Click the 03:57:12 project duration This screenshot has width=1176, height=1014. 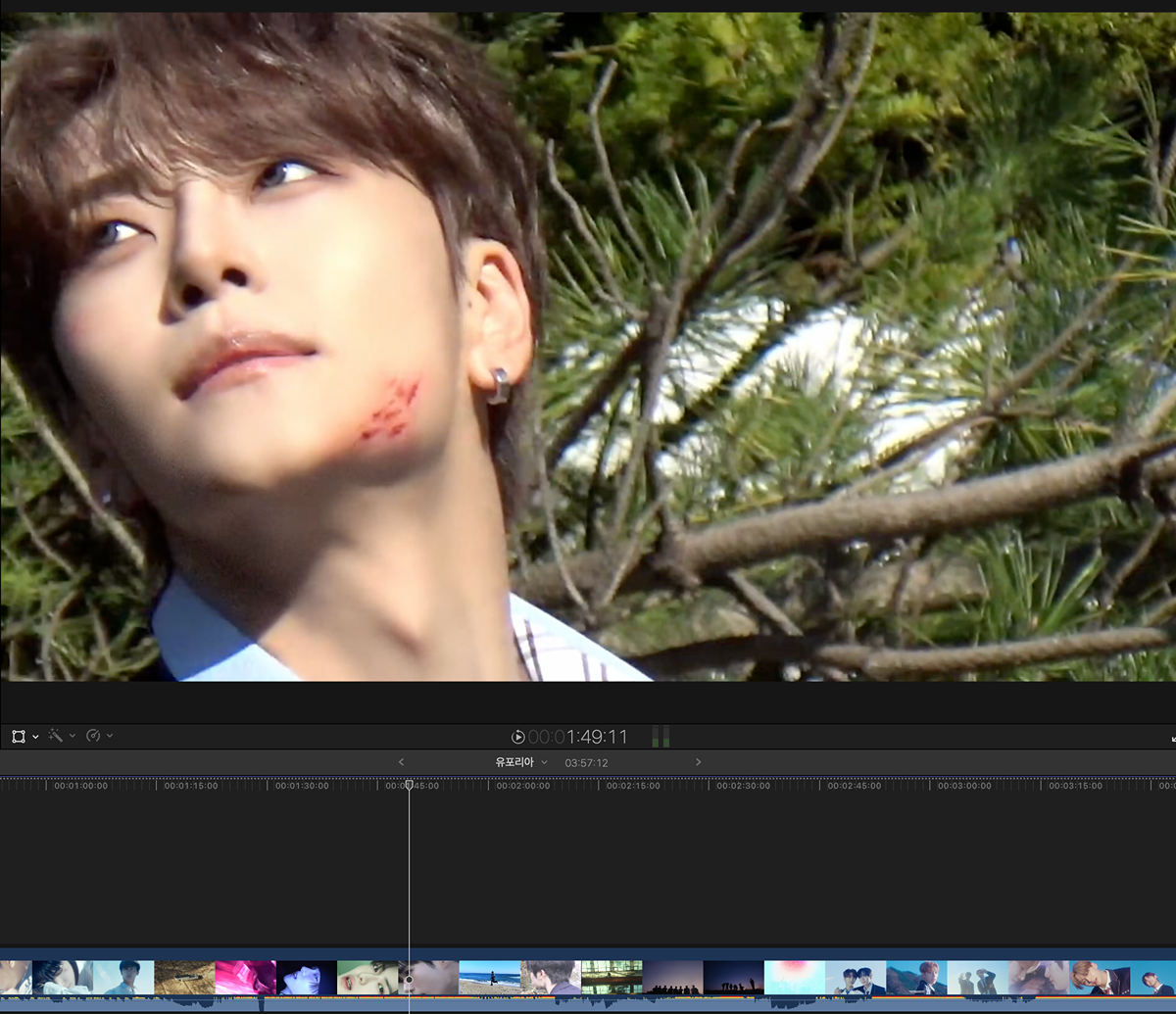click(586, 763)
